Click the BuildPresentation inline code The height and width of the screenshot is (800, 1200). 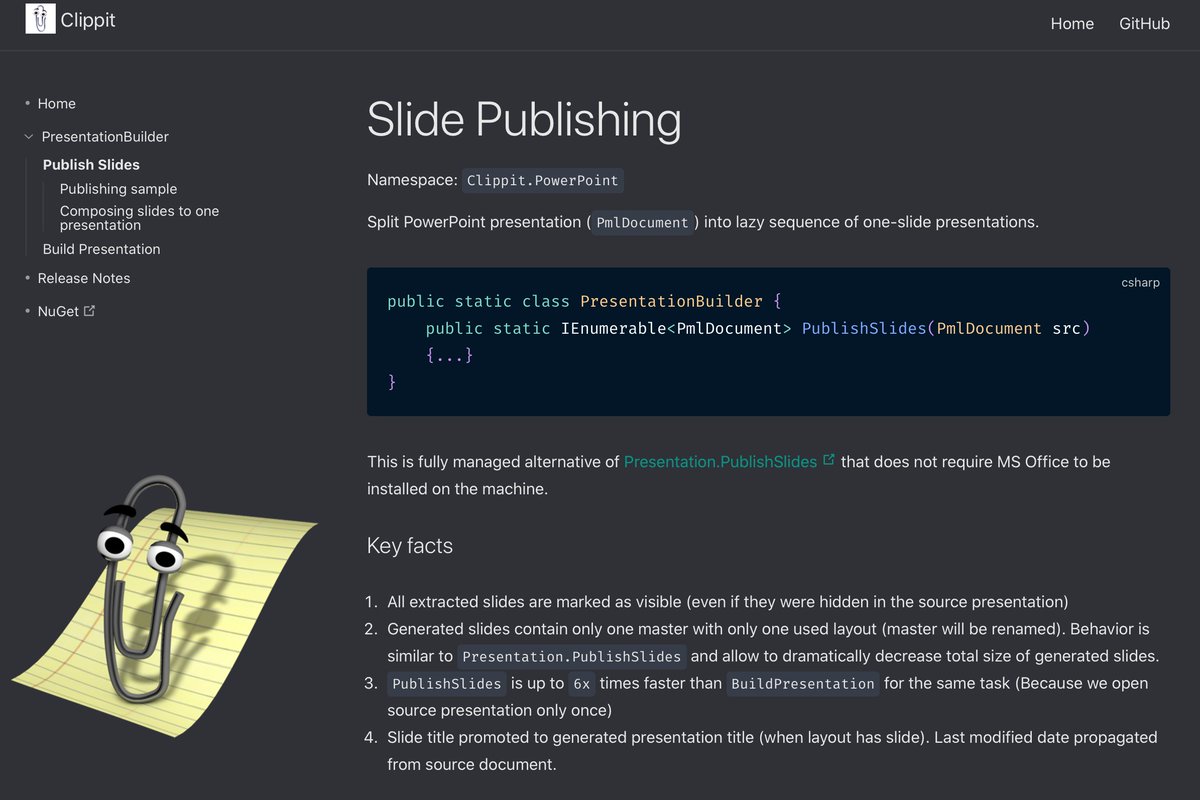point(803,684)
